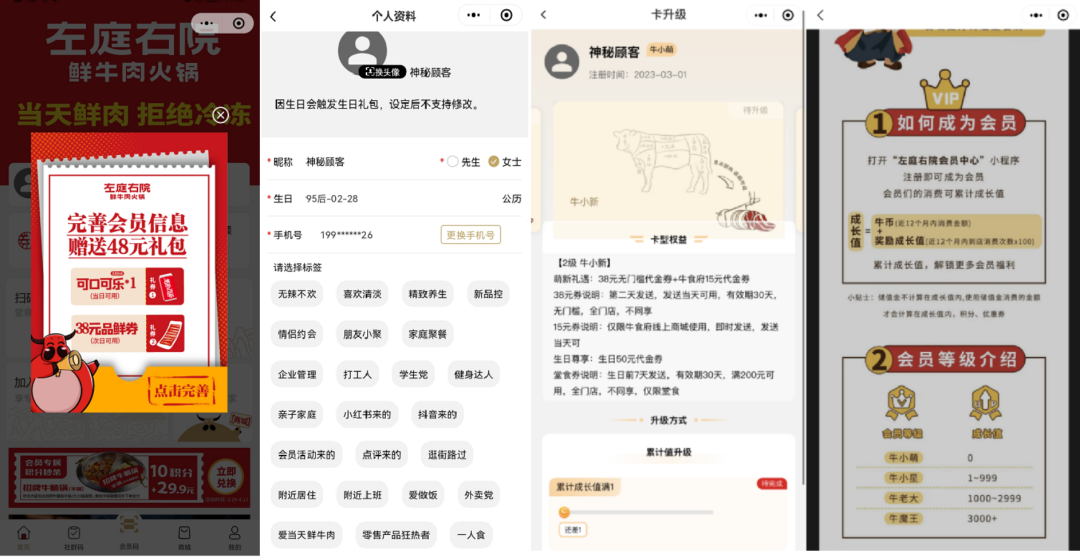Tap the 换头像 change avatar button
Image resolution: width=1080 pixels, height=559 pixels.
[x=382, y=72]
